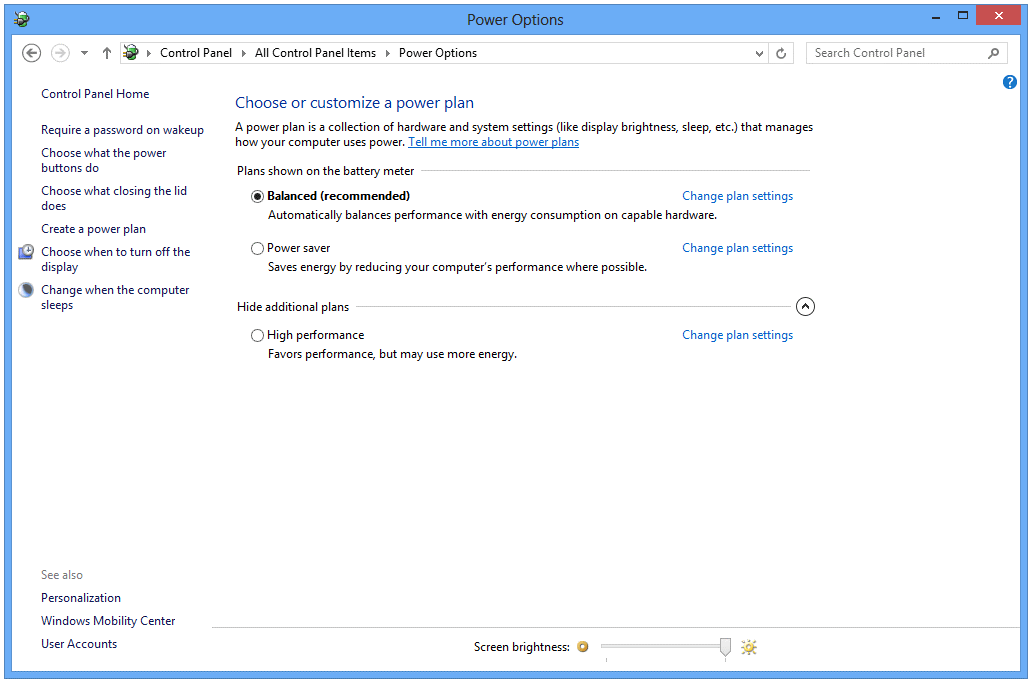The width and height of the screenshot is (1032, 683).
Task: Select the Balanced power plan
Action: point(257,196)
